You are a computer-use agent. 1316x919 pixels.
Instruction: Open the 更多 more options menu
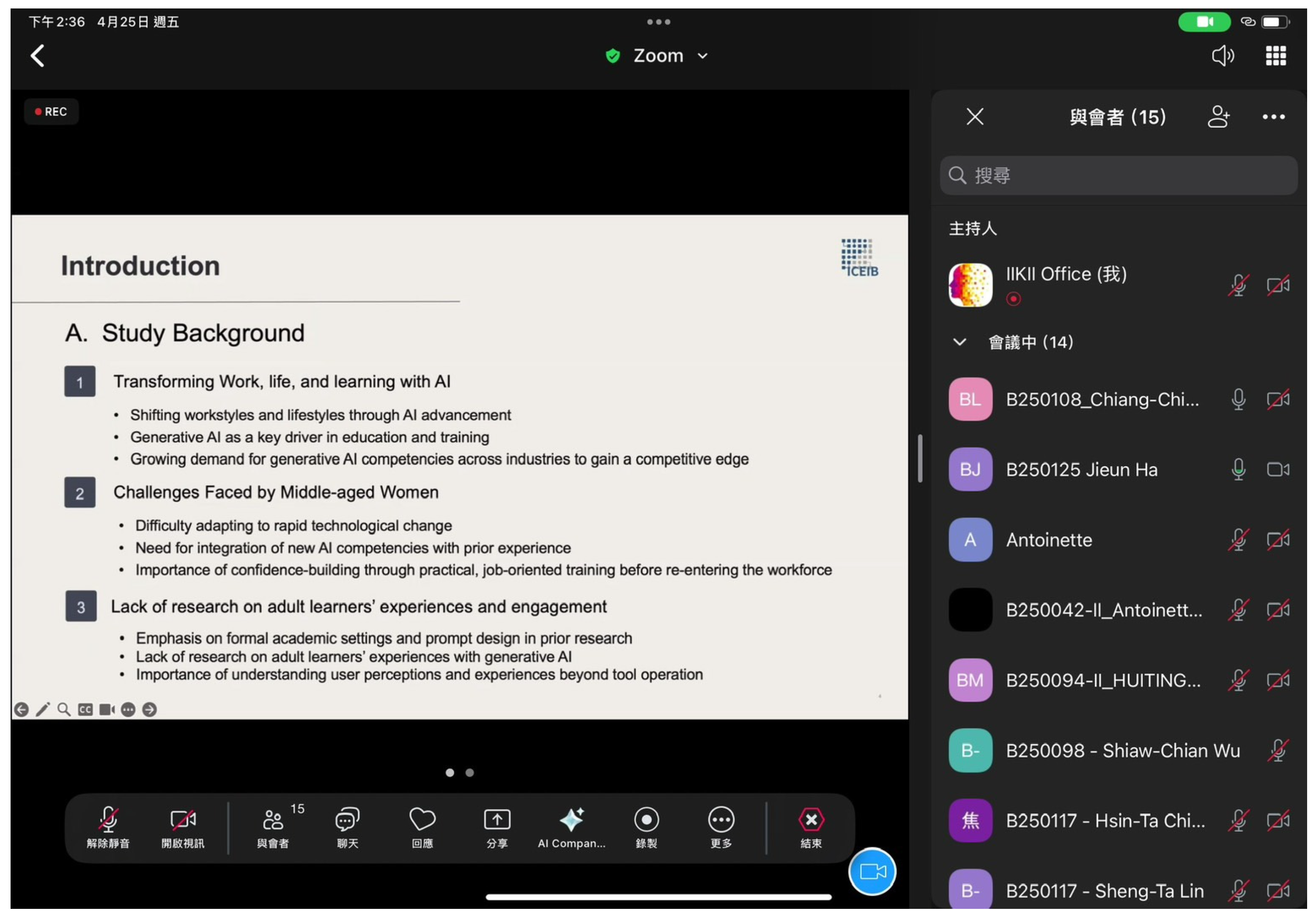tap(721, 820)
